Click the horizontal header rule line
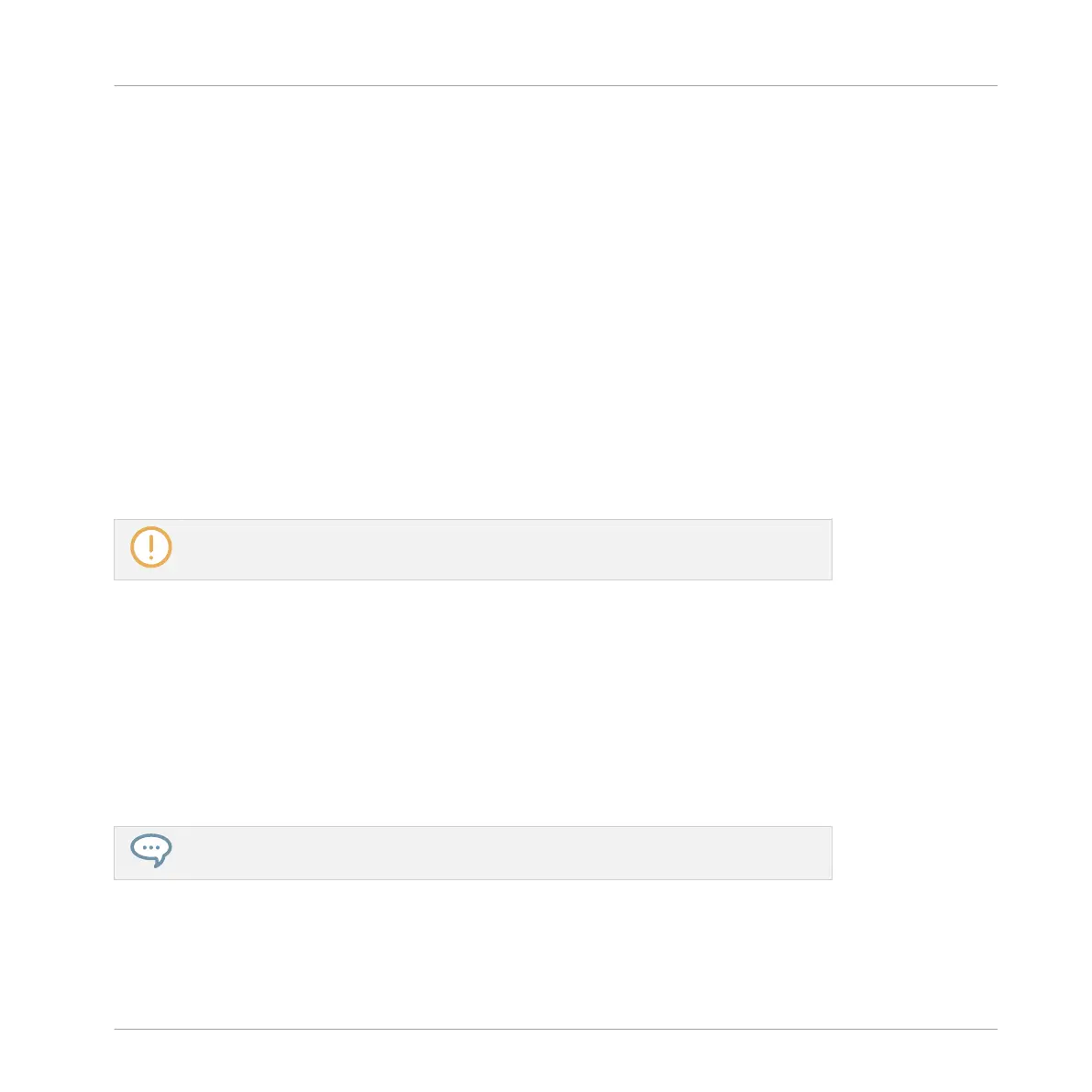This screenshot has width=1092, height=1092. click(556, 85)
